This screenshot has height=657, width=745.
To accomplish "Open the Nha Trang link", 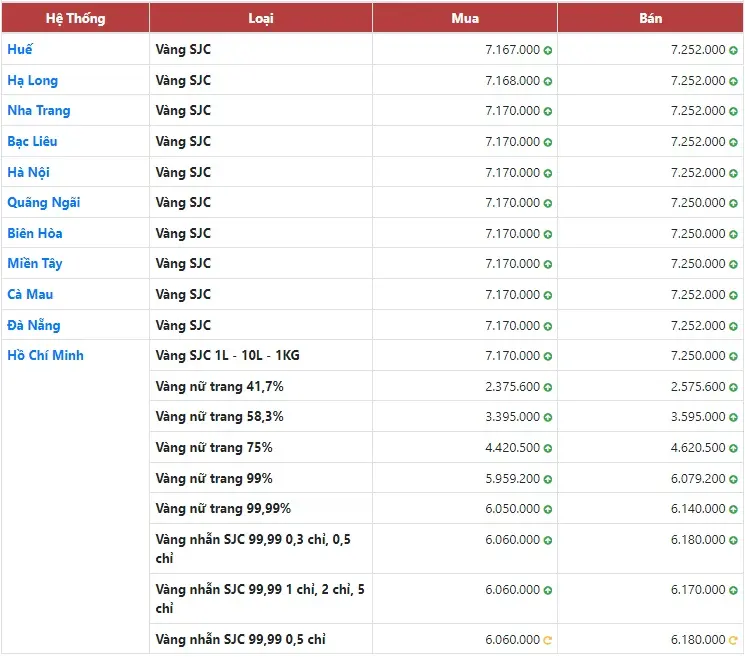I will pos(39,110).
